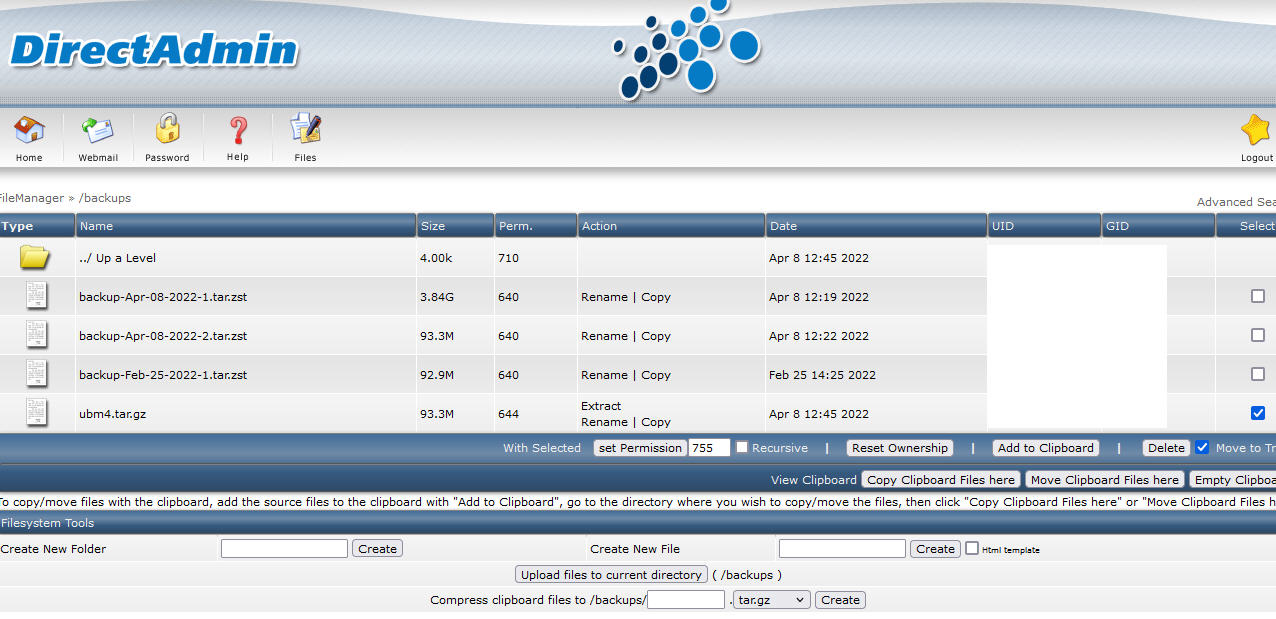
Task: Click file icon of backup-Feb-25-2022-1.tar.zst
Action: tap(37, 374)
